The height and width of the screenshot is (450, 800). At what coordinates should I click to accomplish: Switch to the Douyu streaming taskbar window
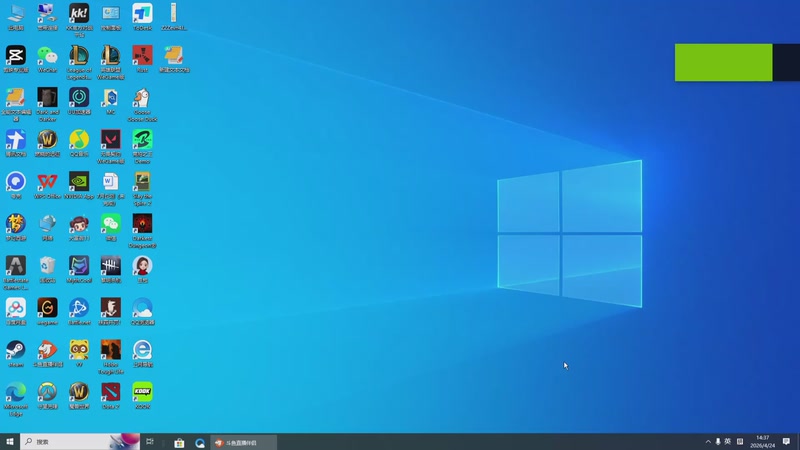243,442
